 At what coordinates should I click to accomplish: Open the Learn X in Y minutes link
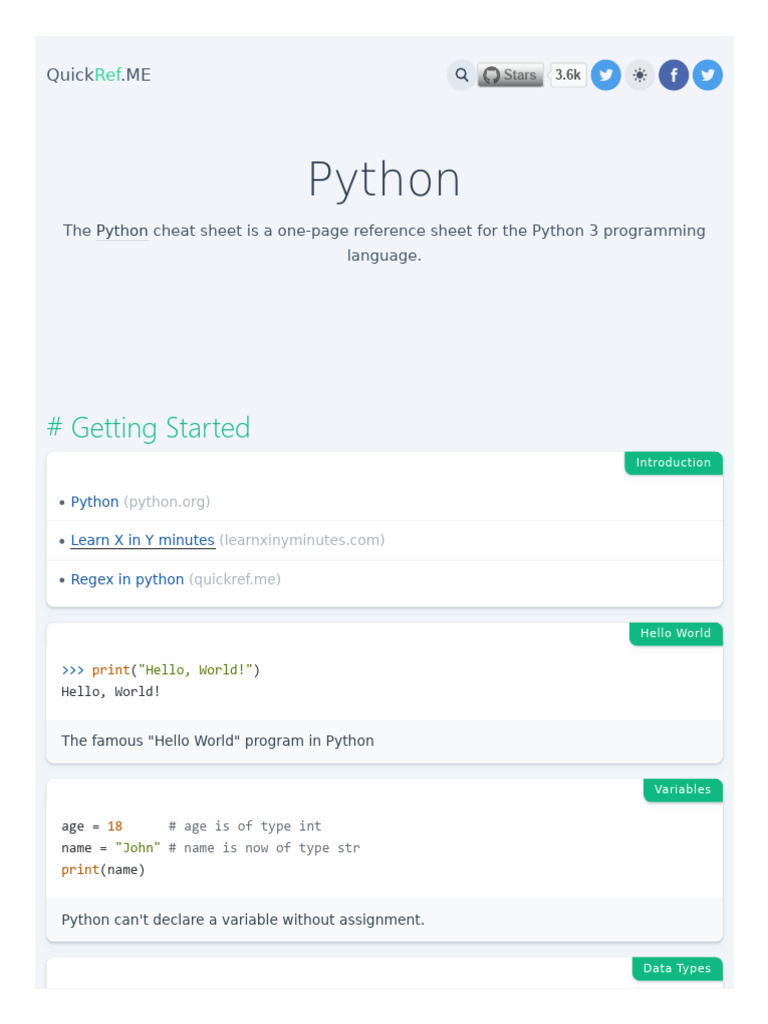tap(143, 540)
